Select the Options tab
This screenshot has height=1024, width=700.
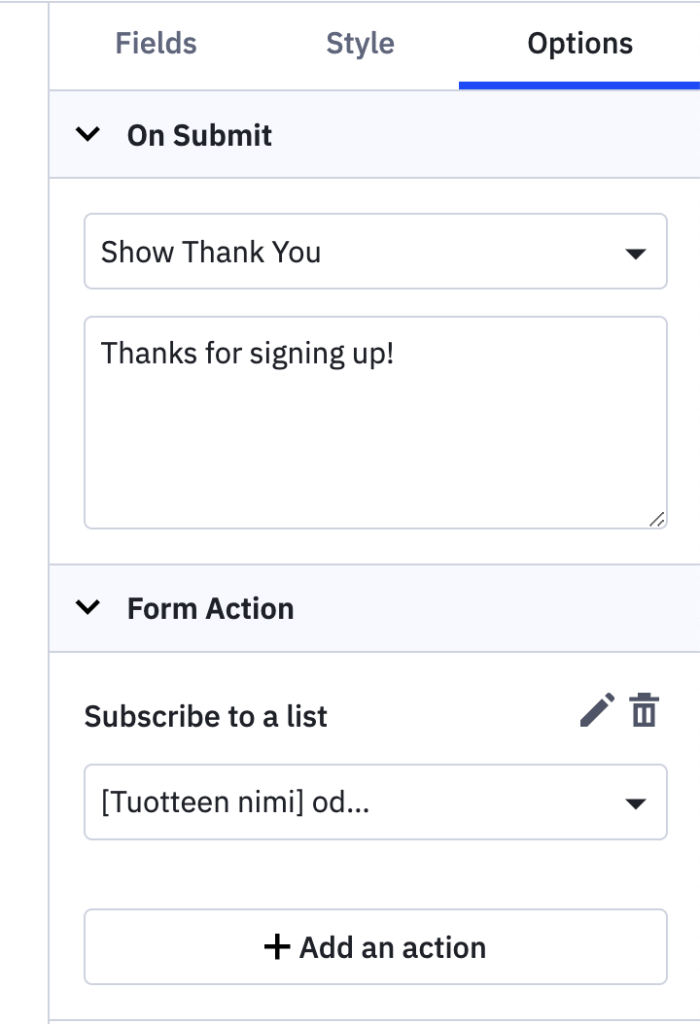[580, 44]
